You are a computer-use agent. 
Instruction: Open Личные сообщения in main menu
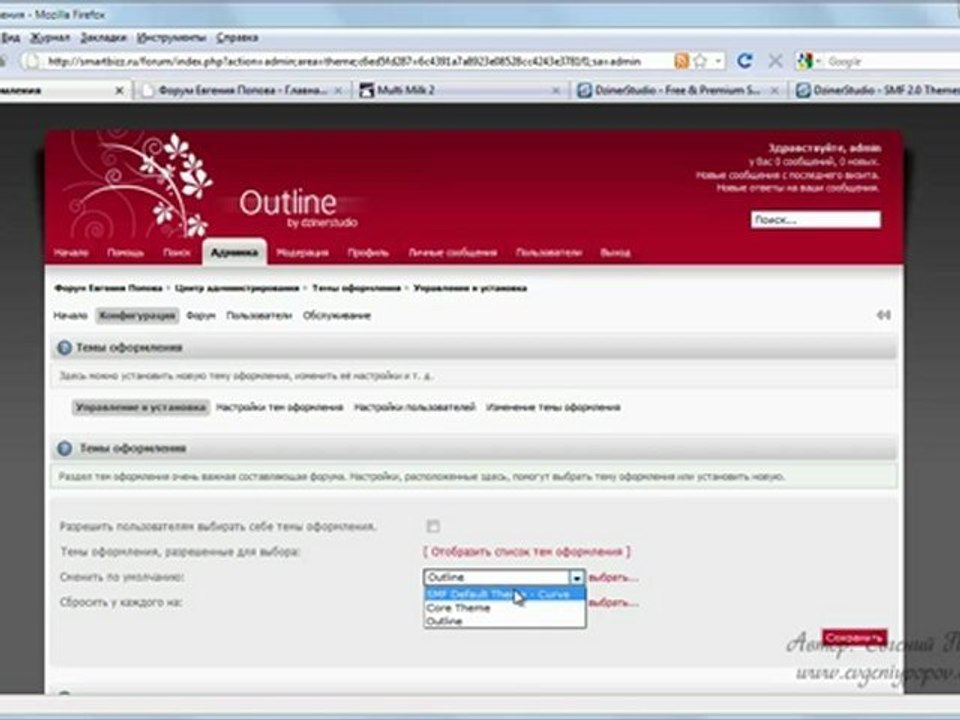[453, 252]
